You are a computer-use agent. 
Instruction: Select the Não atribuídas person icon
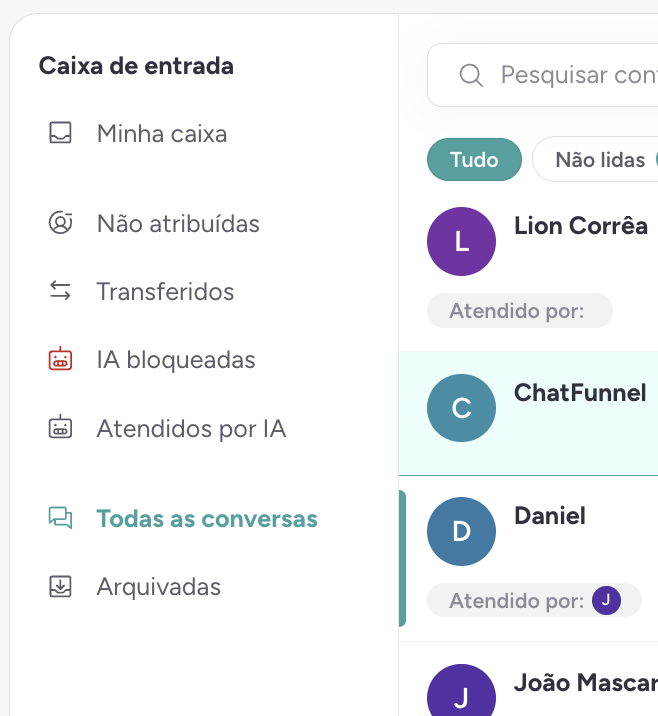tap(60, 223)
